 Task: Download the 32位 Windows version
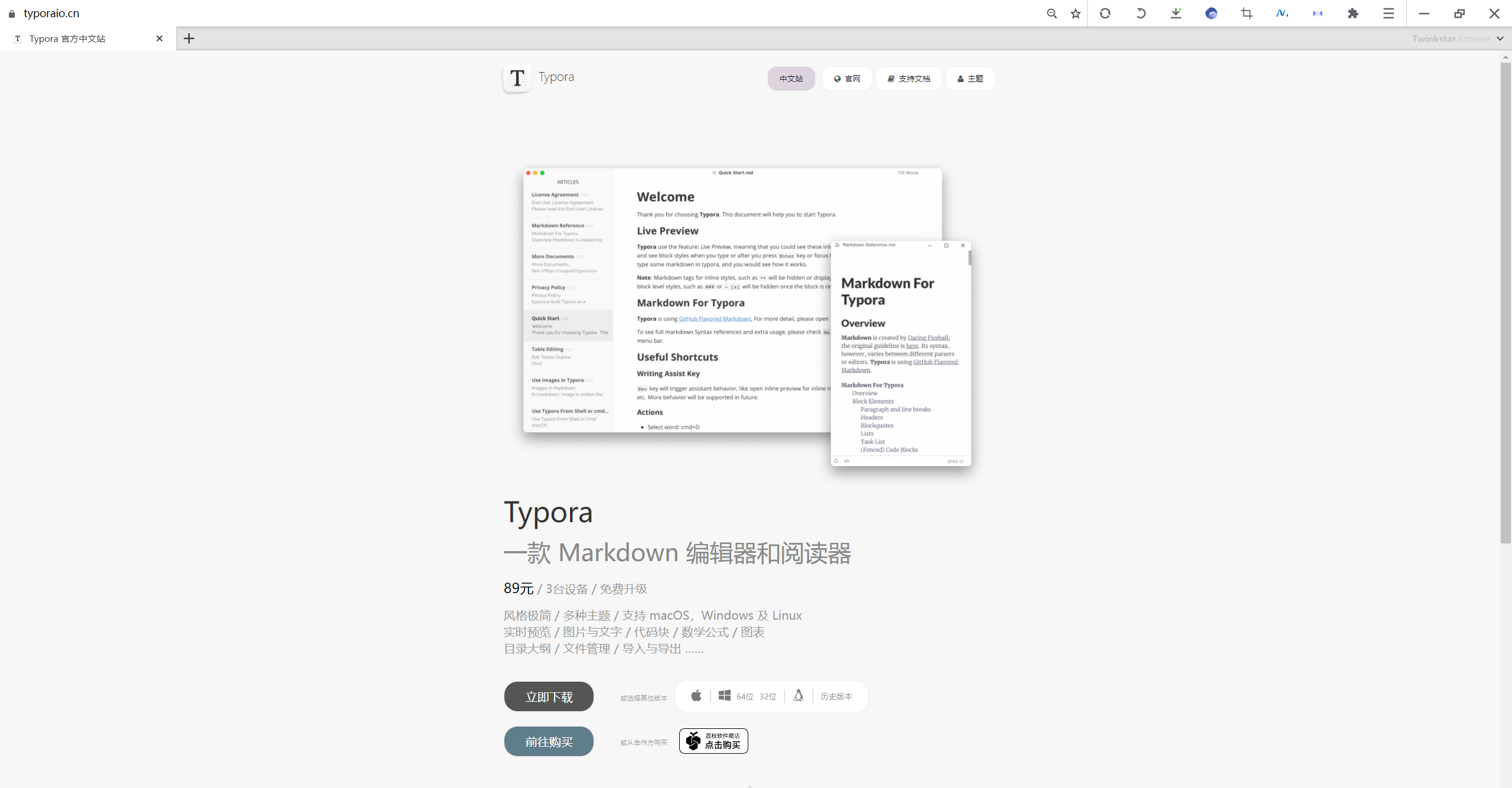(x=768, y=696)
